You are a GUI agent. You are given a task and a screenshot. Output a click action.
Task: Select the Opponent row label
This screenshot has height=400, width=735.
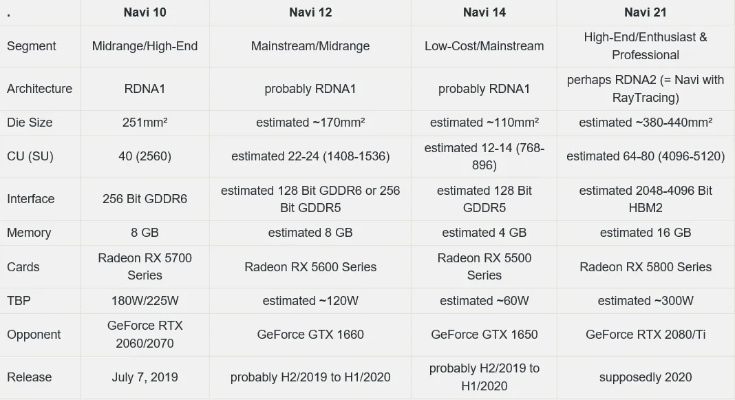pyautogui.click(x=34, y=334)
